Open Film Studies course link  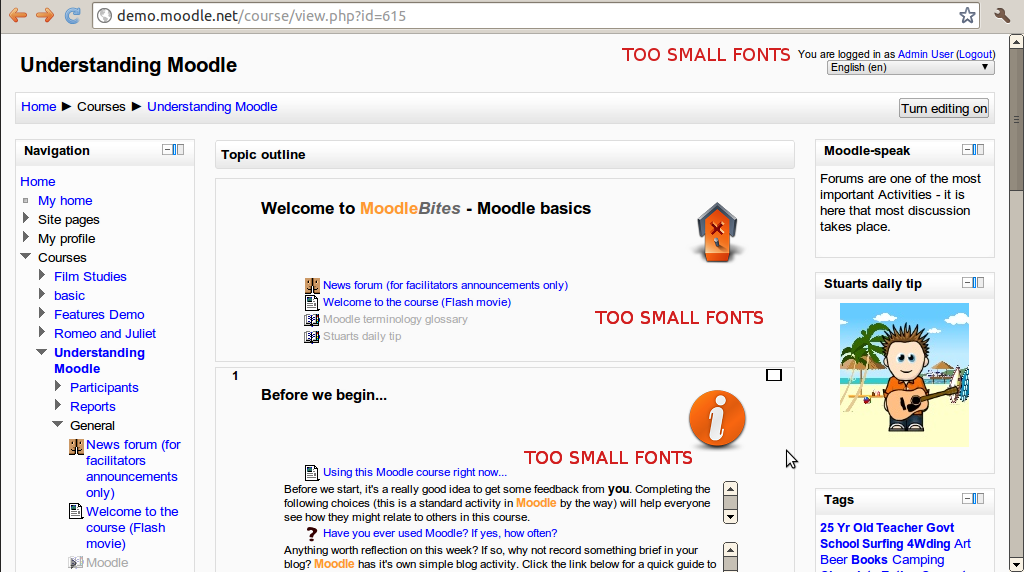point(90,276)
